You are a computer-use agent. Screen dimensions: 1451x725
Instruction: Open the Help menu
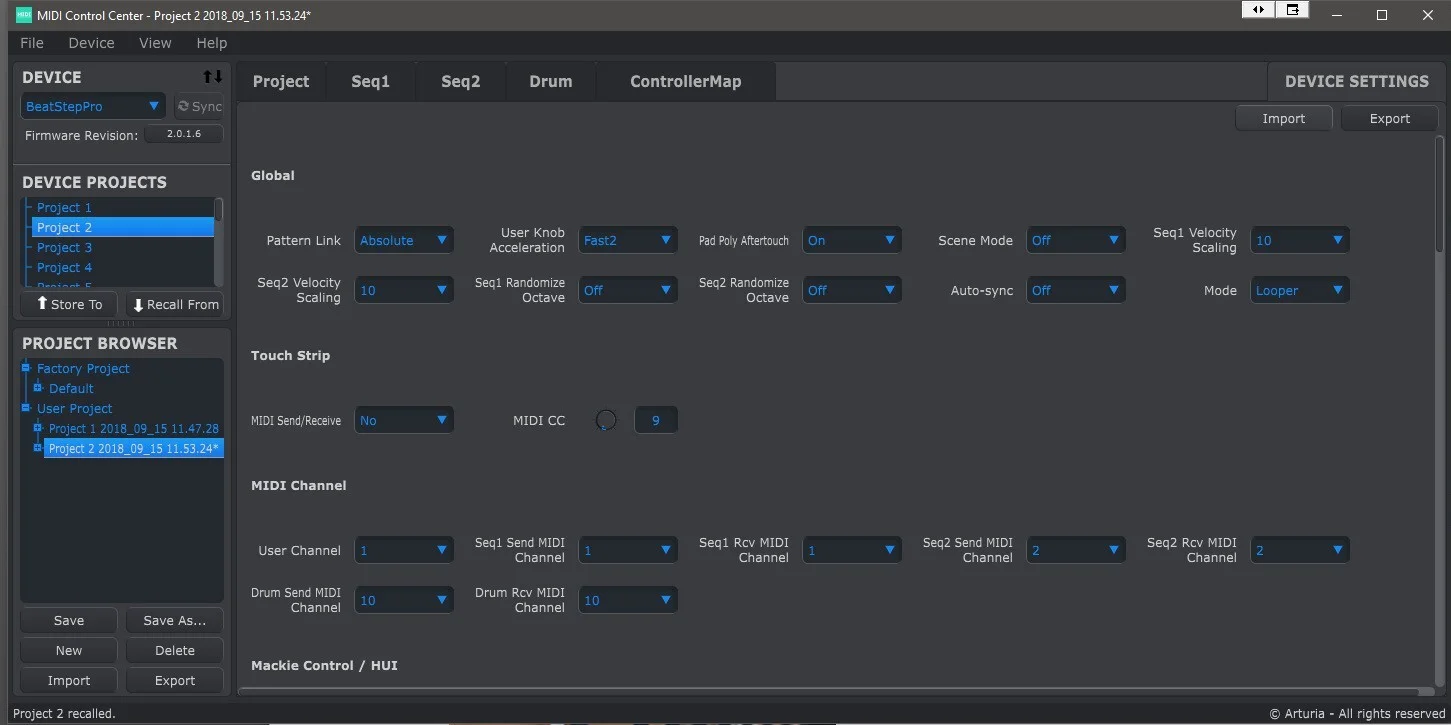pos(212,43)
